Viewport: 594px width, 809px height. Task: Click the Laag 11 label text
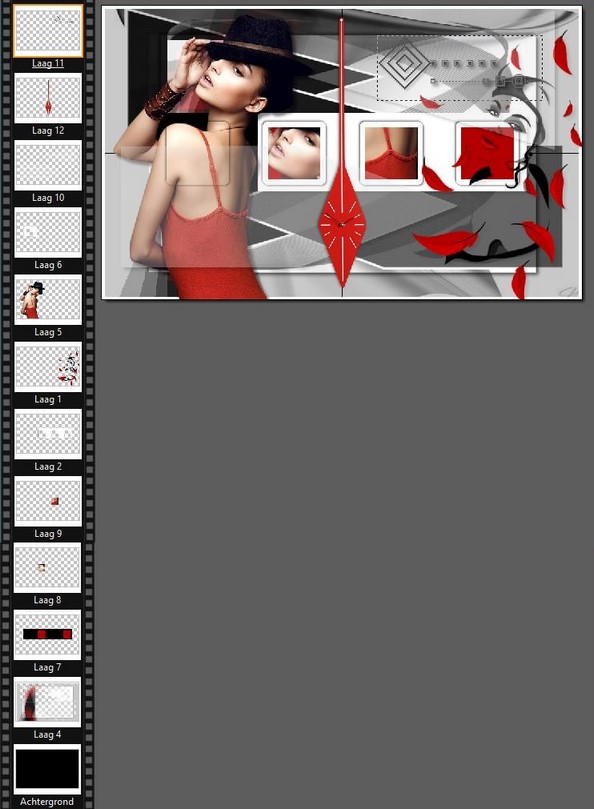click(x=48, y=63)
